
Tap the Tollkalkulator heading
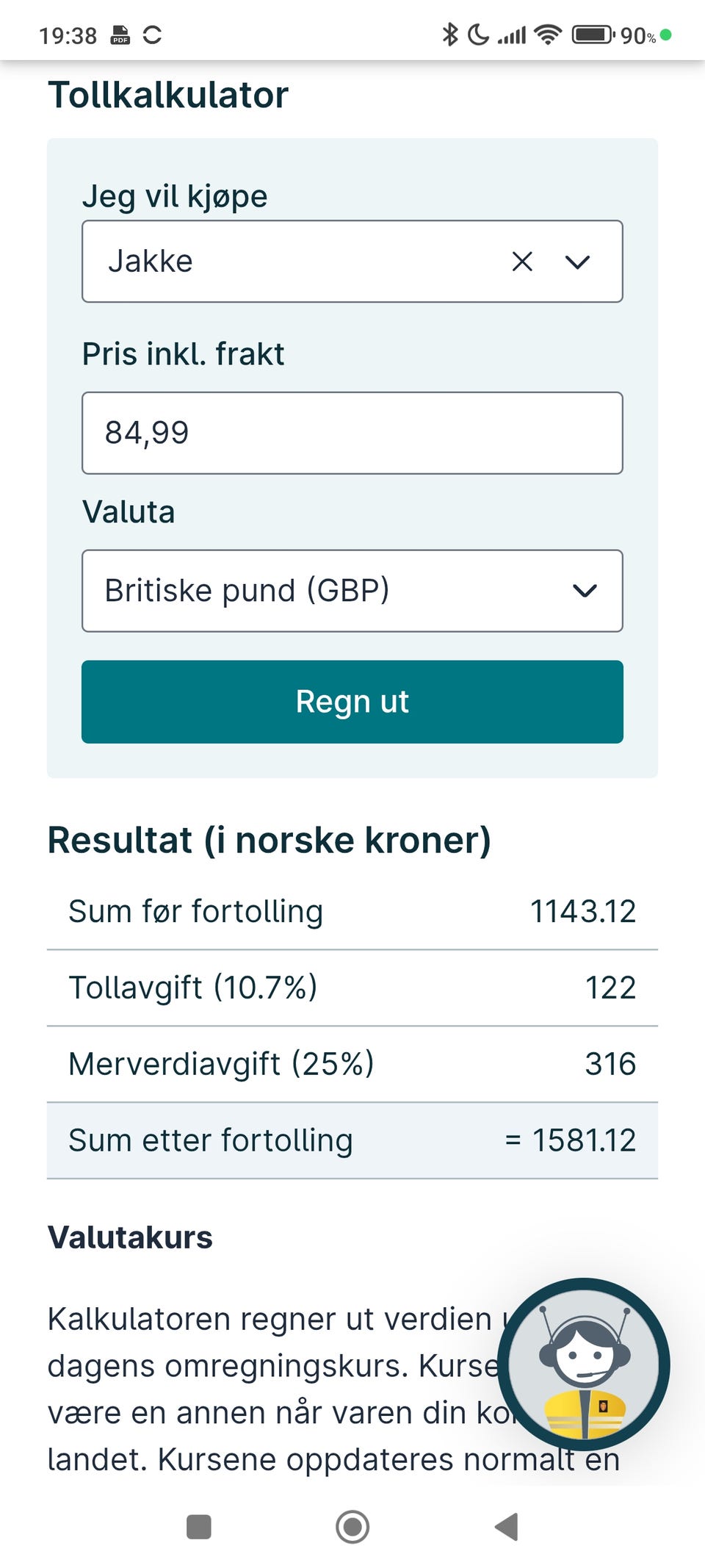pyautogui.click(x=168, y=96)
